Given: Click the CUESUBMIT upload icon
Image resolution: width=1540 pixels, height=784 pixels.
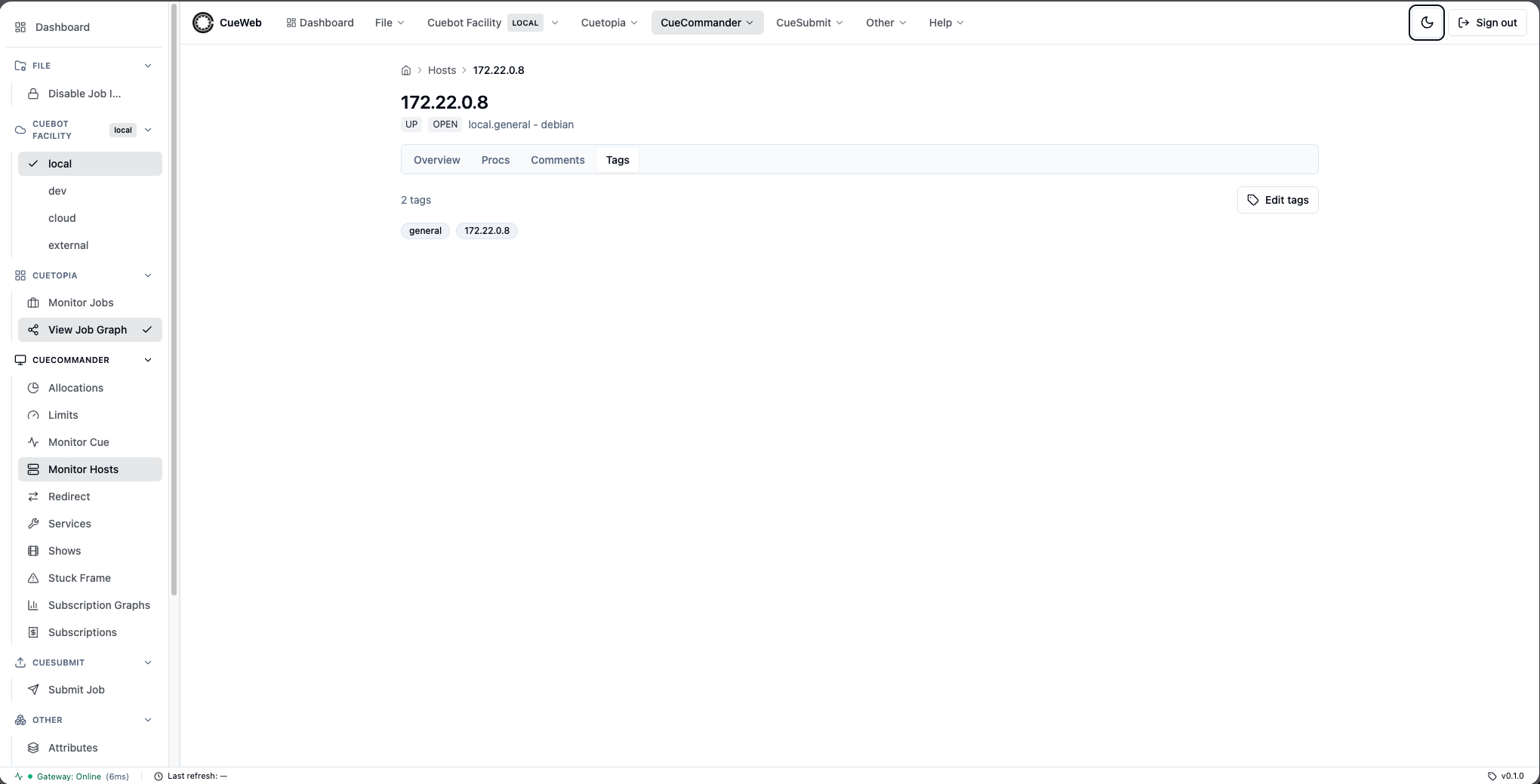Looking at the screenshot, I should (x=20, y=663).
